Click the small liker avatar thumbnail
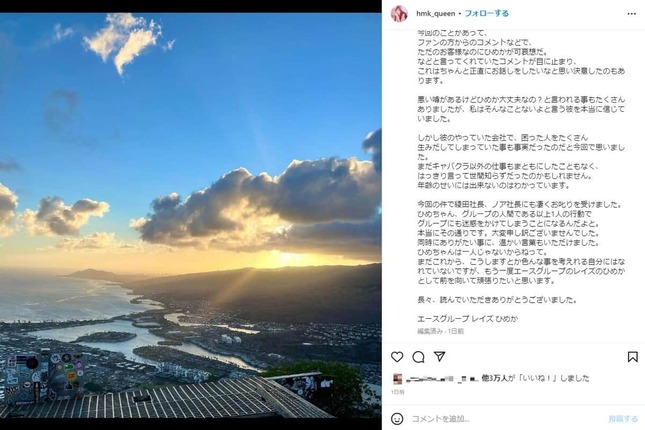The image size is (645, 430). 398,379
